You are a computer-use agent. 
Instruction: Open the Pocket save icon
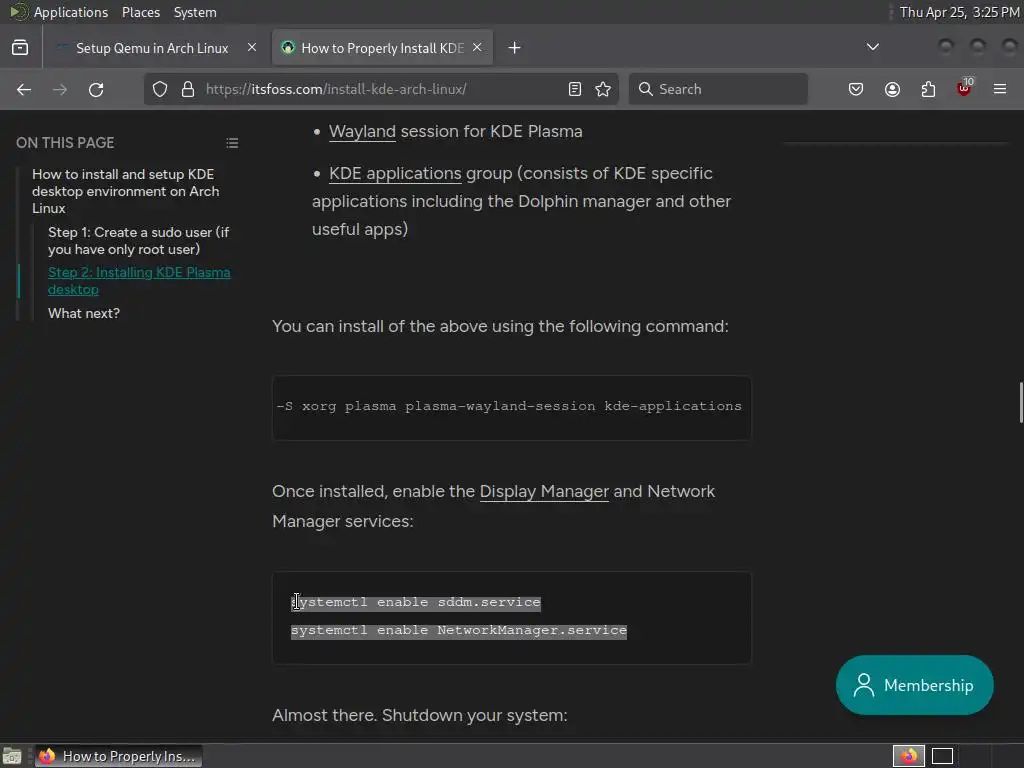[856, 89]
